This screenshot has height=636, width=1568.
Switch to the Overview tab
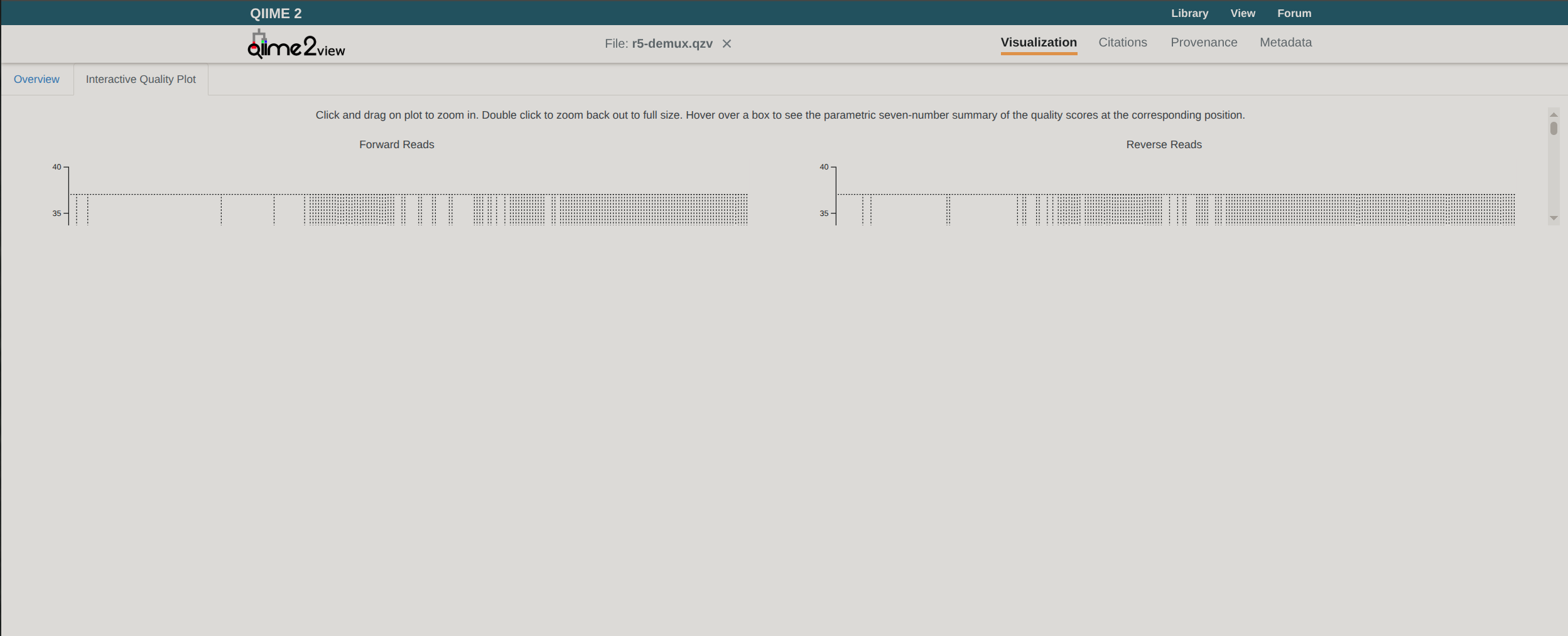click(36, 79)
